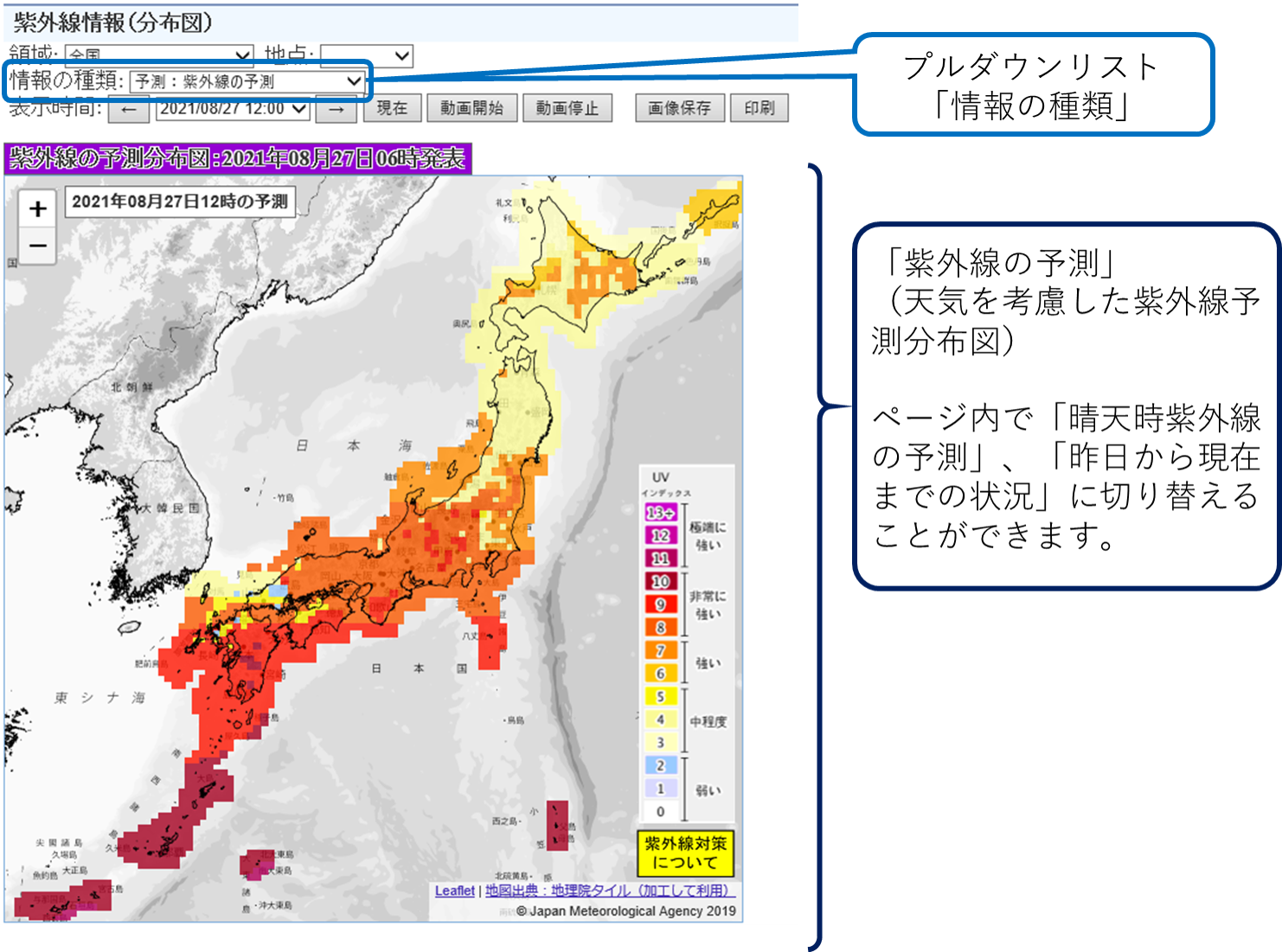Click the 現在 button
1282x952 pixels.
[391, 108]
